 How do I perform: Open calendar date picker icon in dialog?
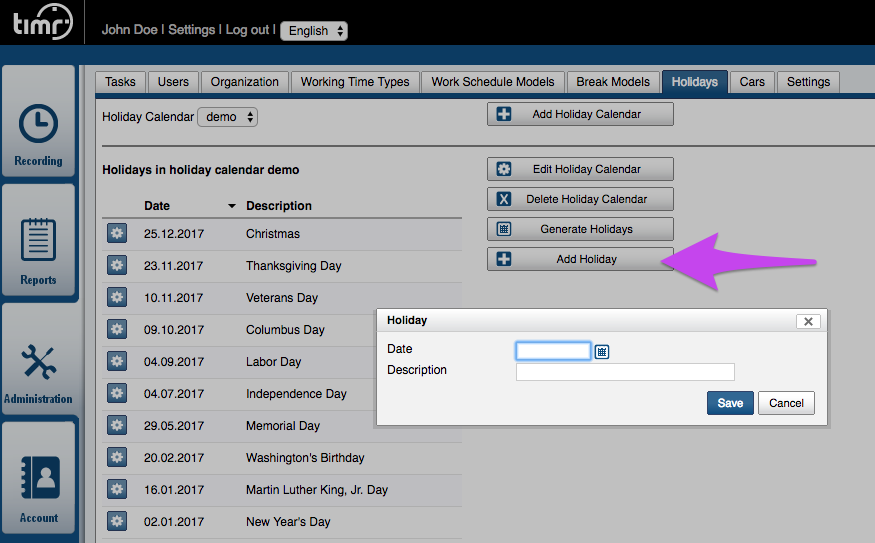(x=602, y=351)
